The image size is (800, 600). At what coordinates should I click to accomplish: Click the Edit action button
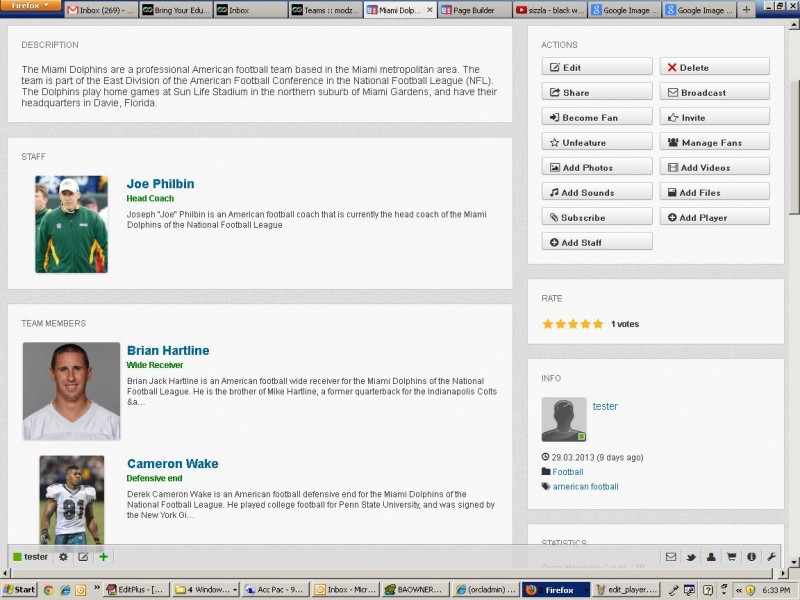pyautogui.click(x=597, y=67)
